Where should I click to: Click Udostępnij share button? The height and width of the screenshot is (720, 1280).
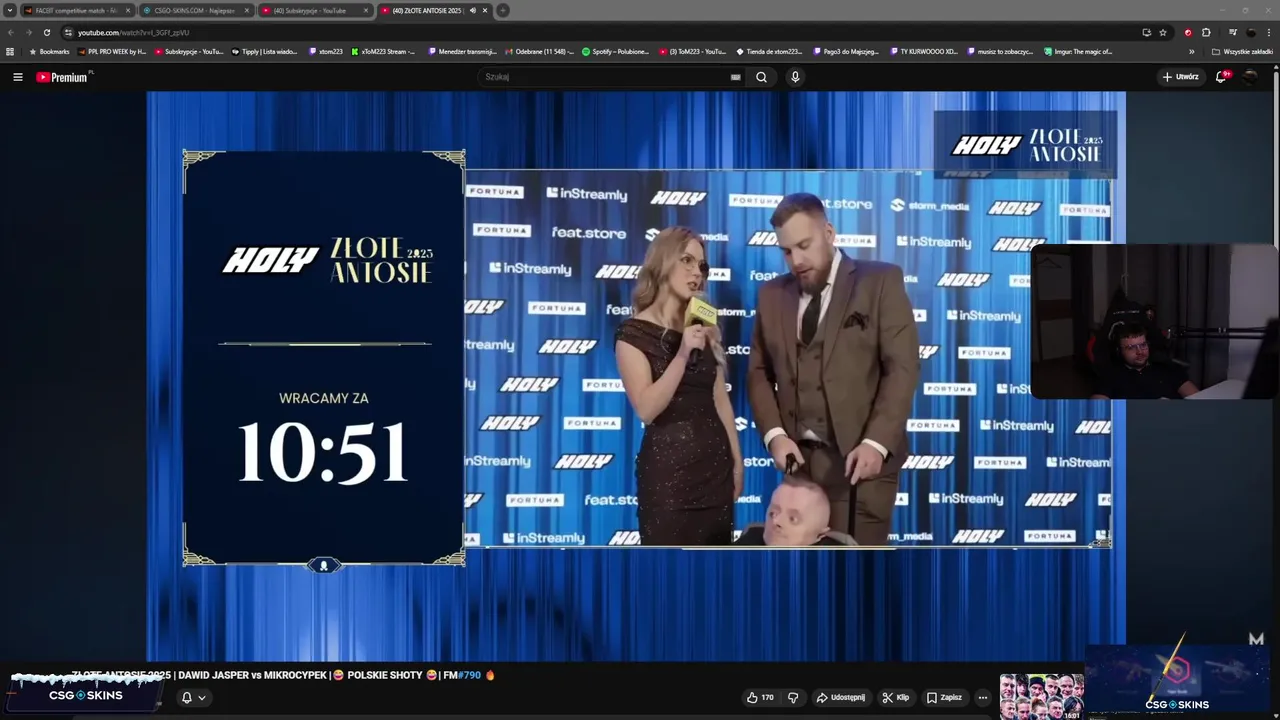pos(841,697)
